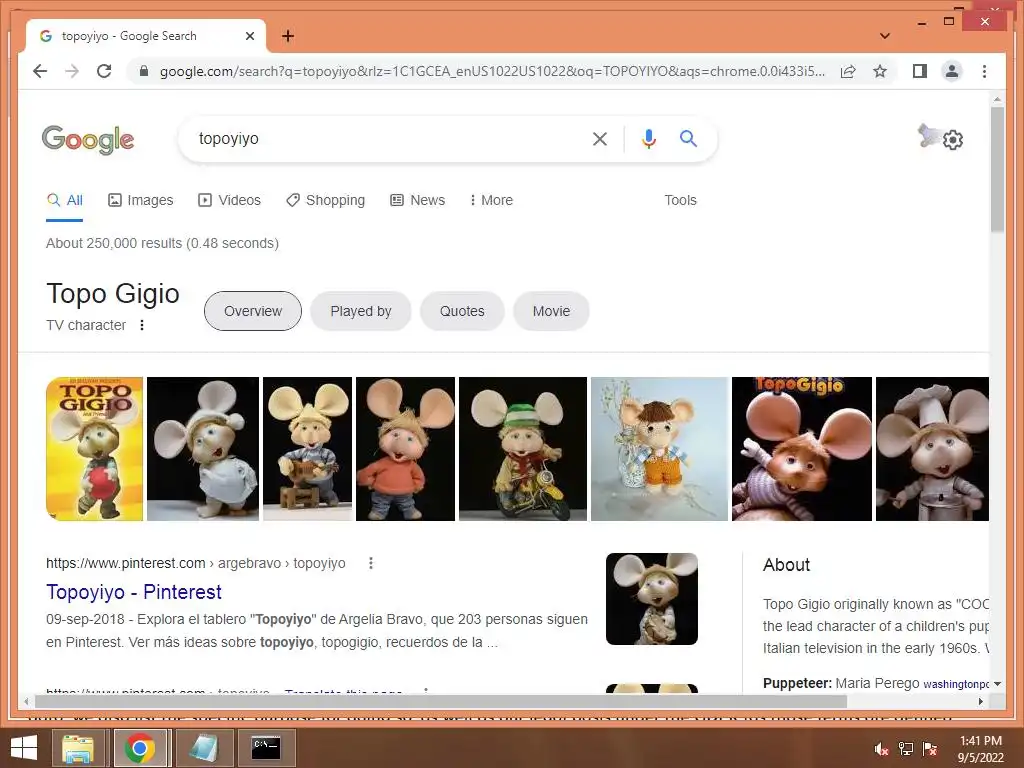The height and width of the screenshot is (768, 1024).
Task: Open Topo Gigio on motorcycle image
Action: tap(522, 449)
